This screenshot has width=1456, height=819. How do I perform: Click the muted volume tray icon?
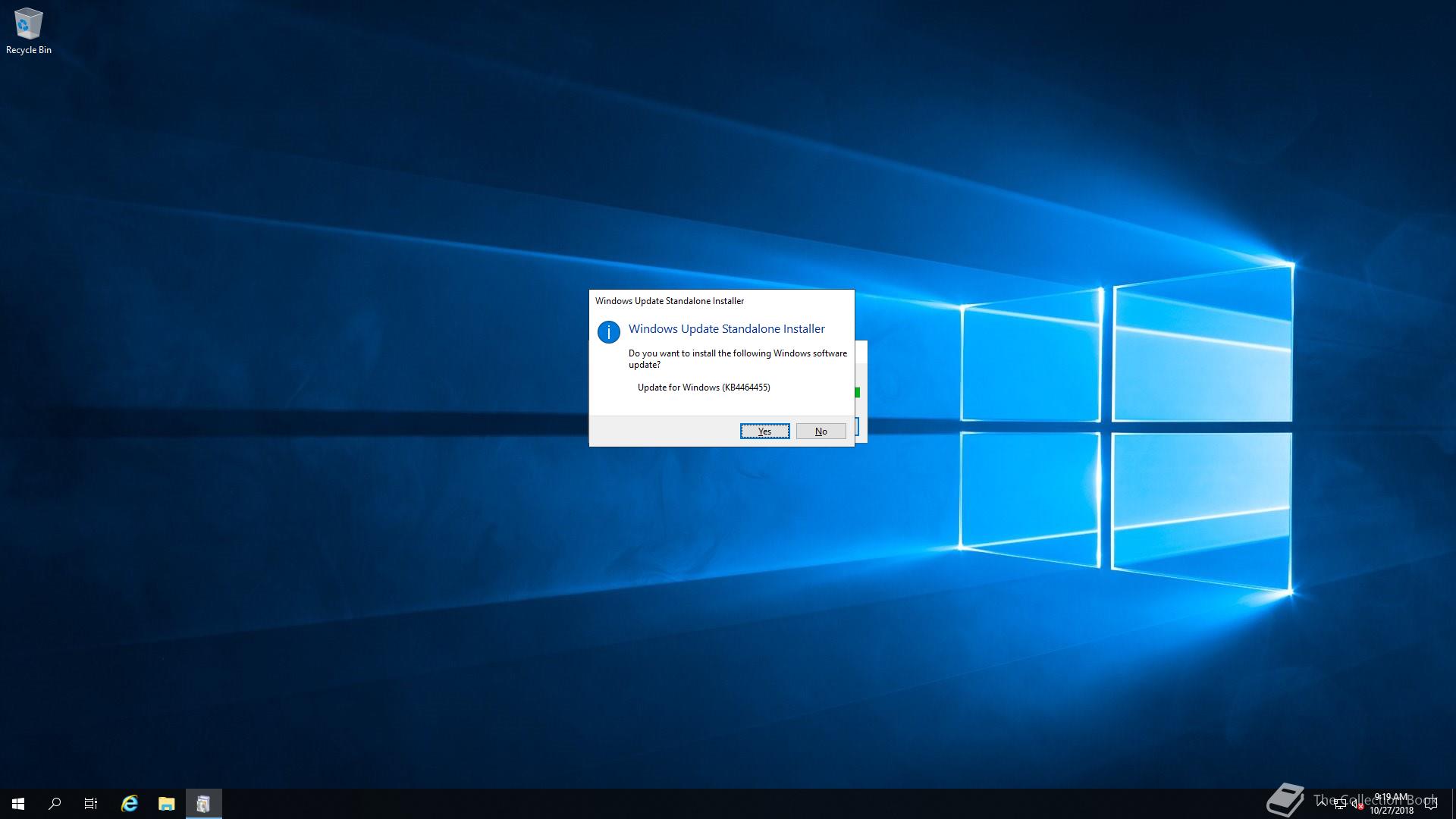1357,805
